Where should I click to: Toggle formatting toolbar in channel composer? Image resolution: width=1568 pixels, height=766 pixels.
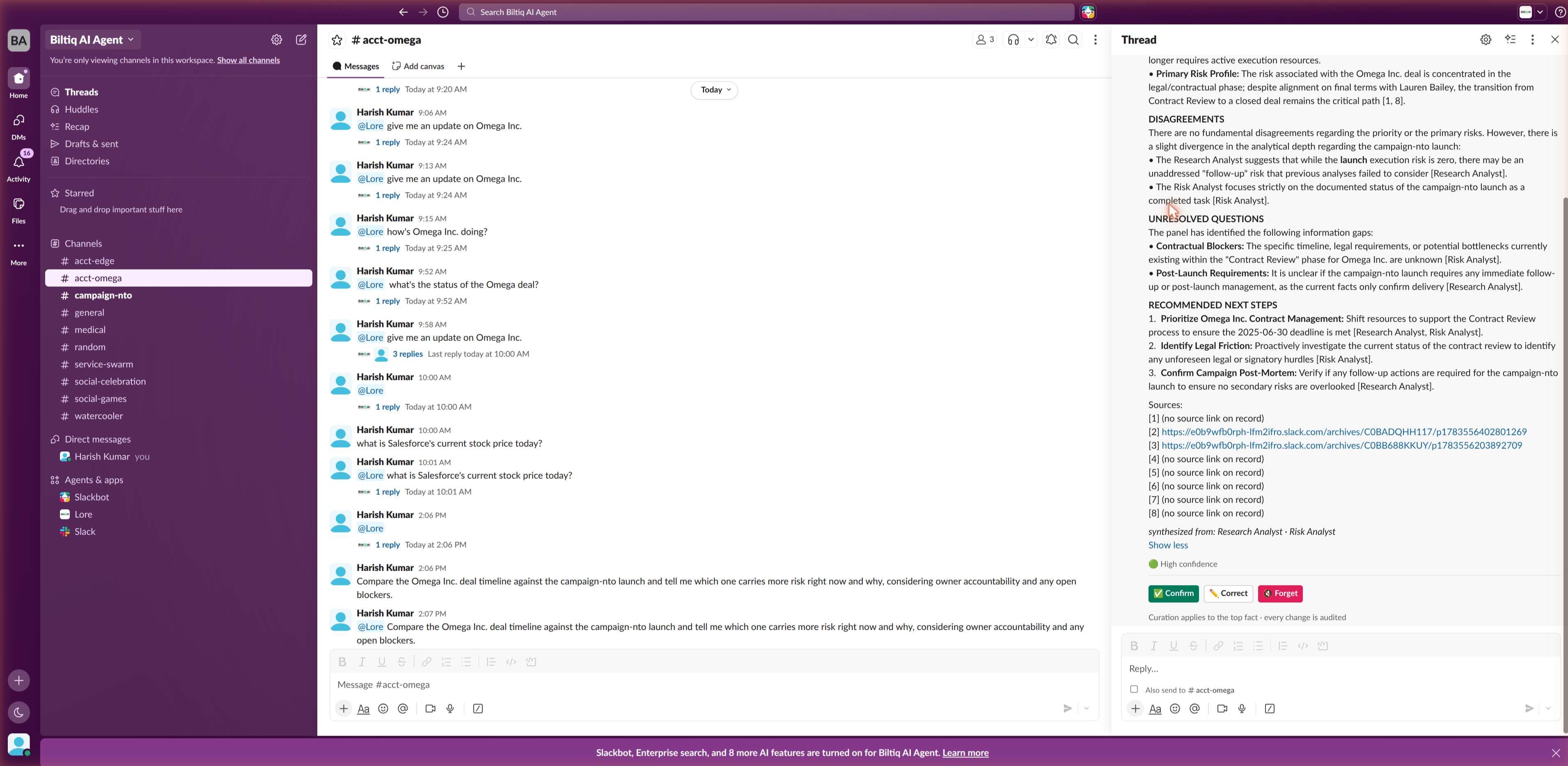(x=363, y=708)
